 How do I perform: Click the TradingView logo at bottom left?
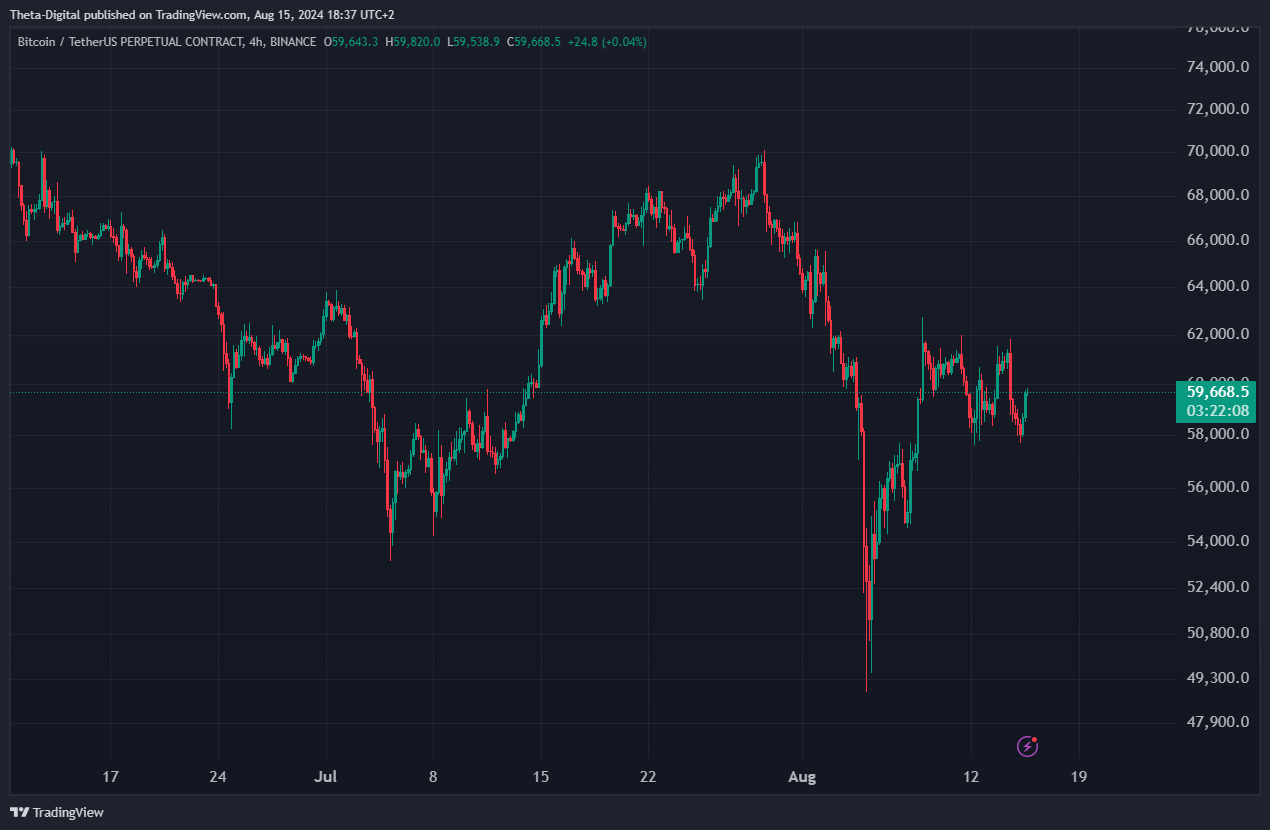pyautogui.click(x=57, y=812)
